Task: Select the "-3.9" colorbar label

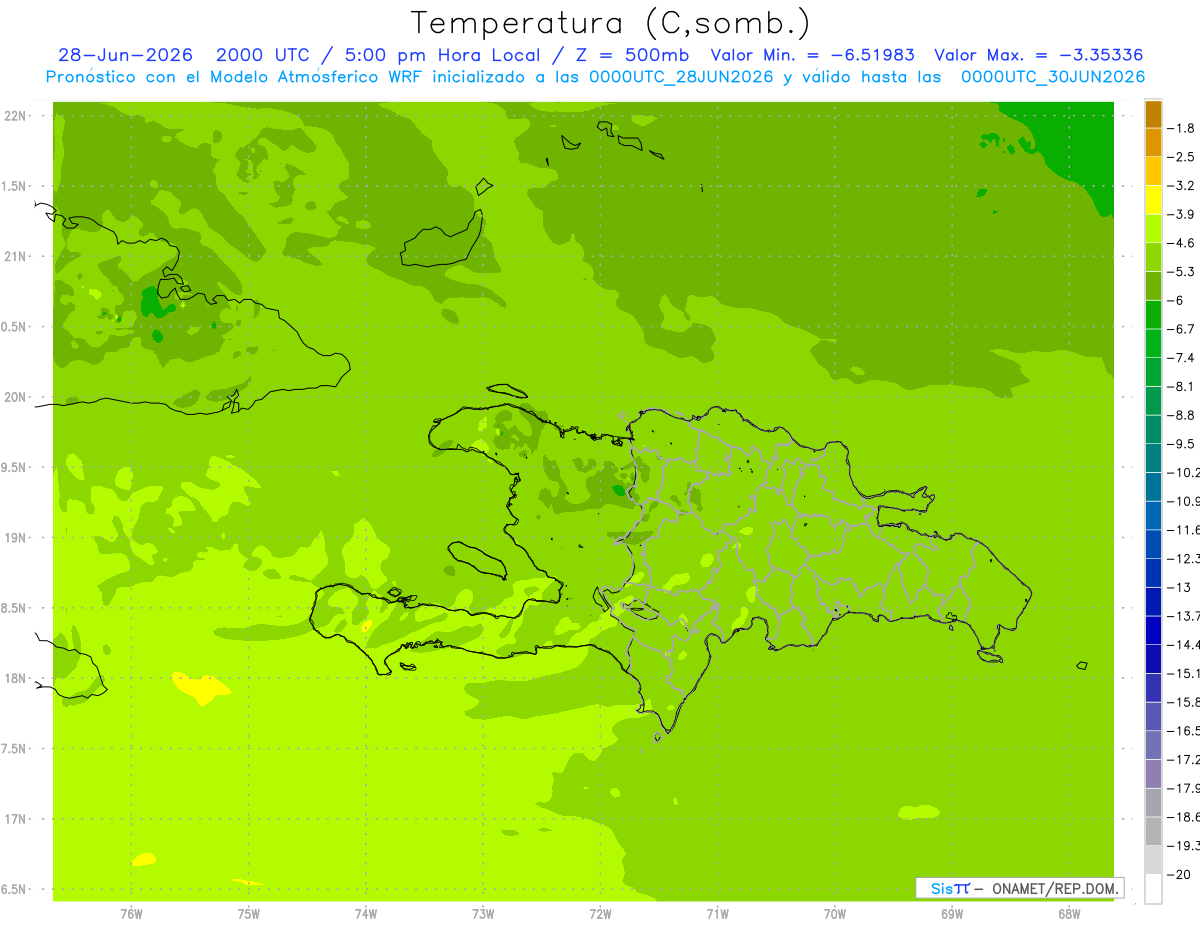Action: 1183,214
